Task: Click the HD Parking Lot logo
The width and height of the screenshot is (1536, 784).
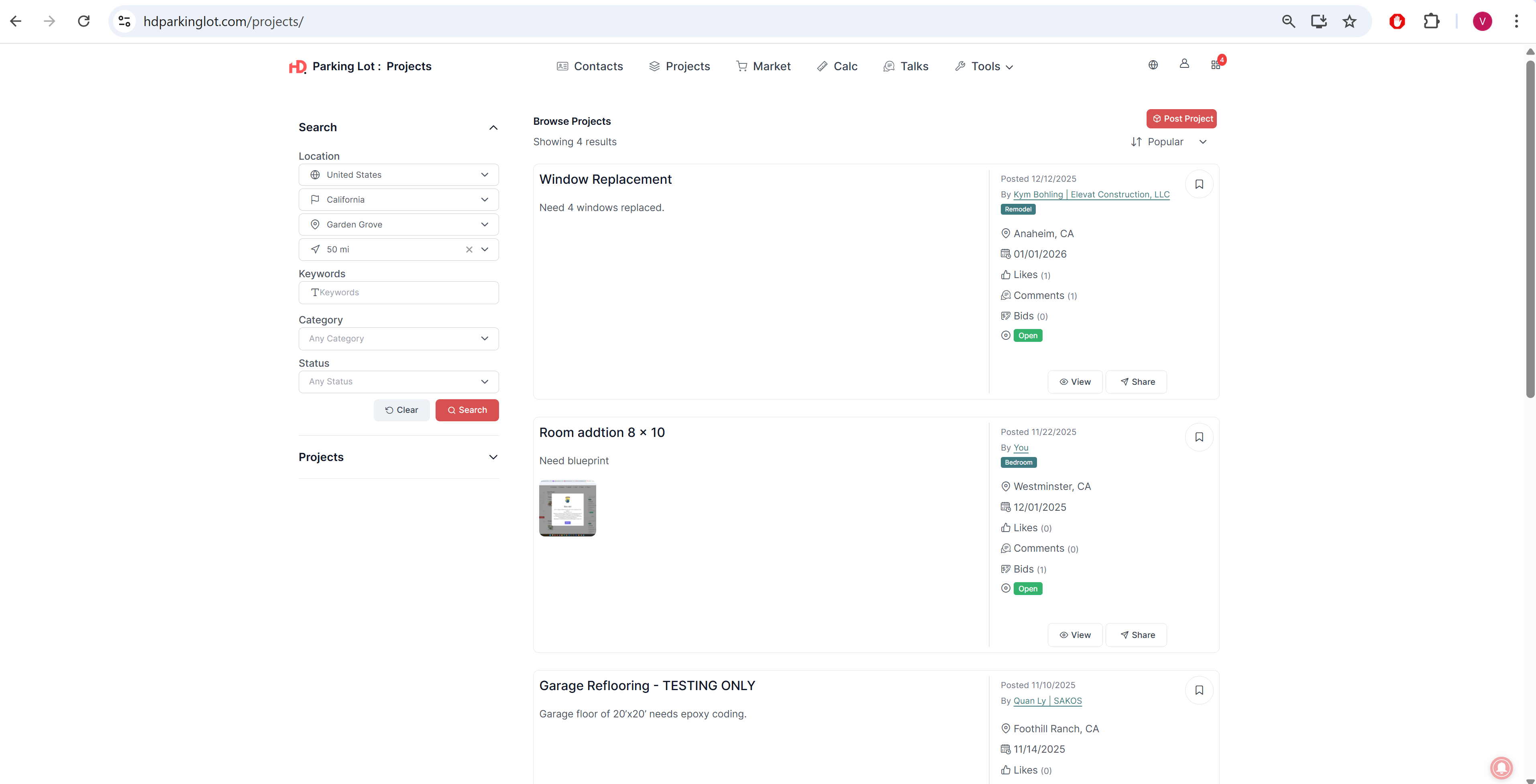Action: [297, 67]
